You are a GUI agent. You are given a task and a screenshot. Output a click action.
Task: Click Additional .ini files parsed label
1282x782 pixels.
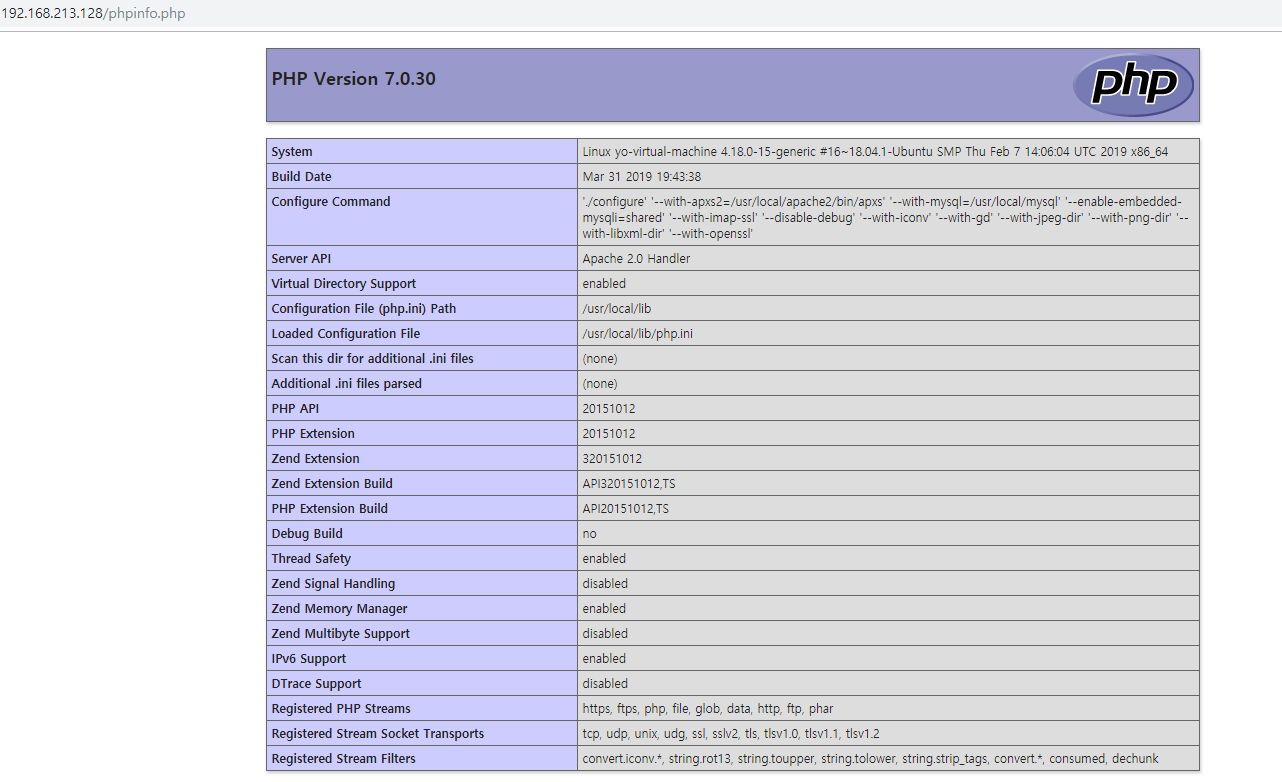click(347, 384)
